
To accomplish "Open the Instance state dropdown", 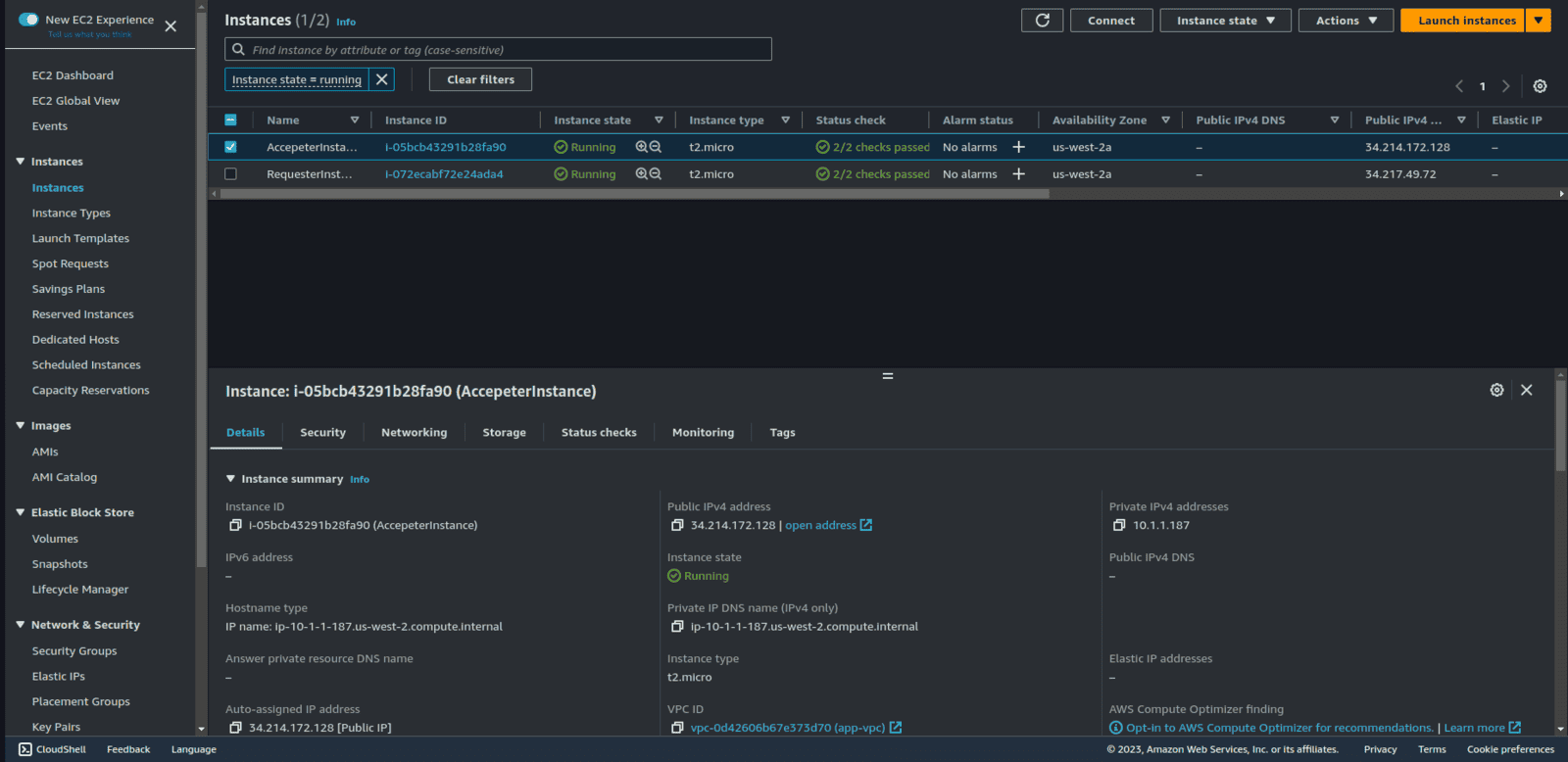I will tap(1225, 21).
